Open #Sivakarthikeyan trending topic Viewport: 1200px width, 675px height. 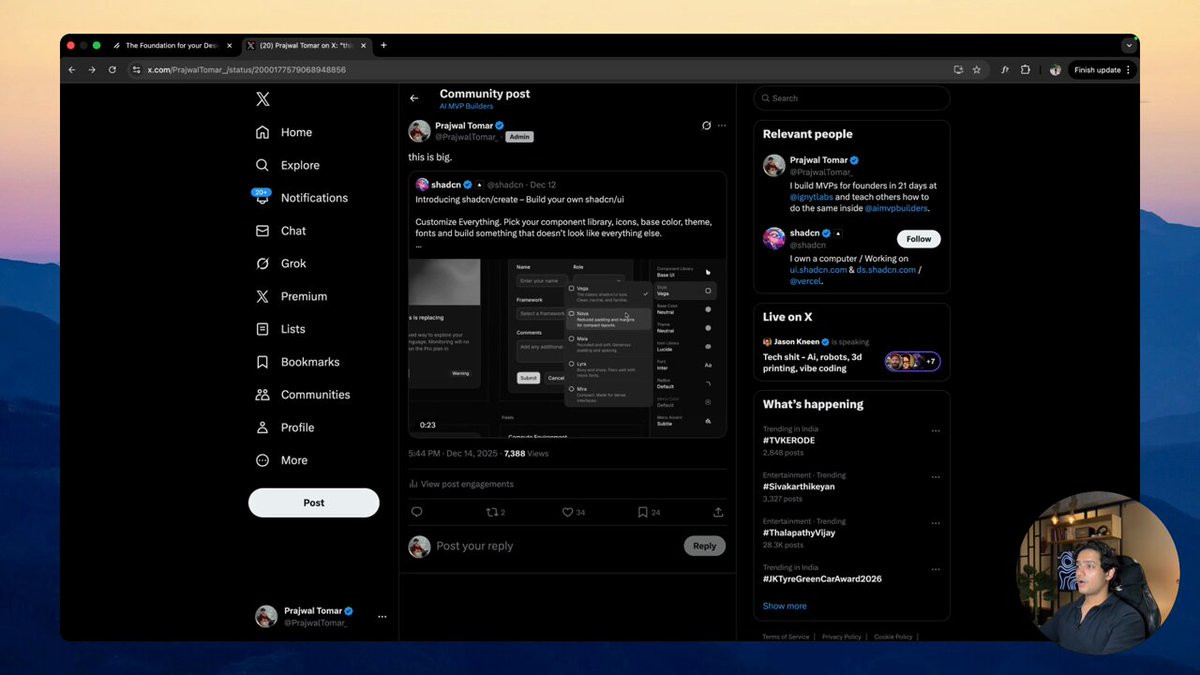pyautogui.click(x=799, y=486)
